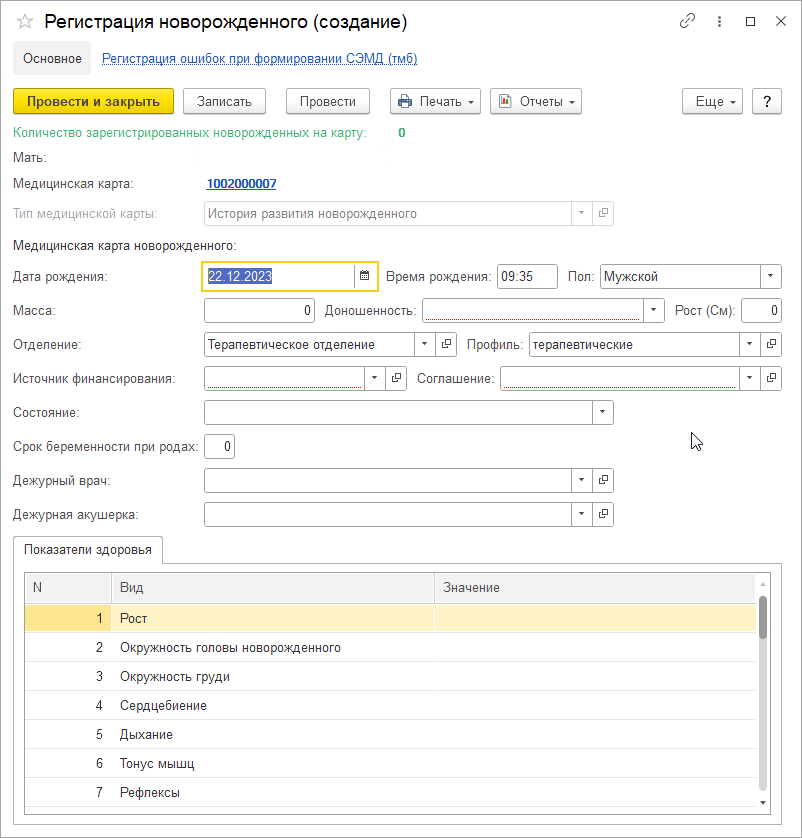This screenshot has height=838, width=802.
Task: Expand the Доношенность dropdown
Action: 654,310
